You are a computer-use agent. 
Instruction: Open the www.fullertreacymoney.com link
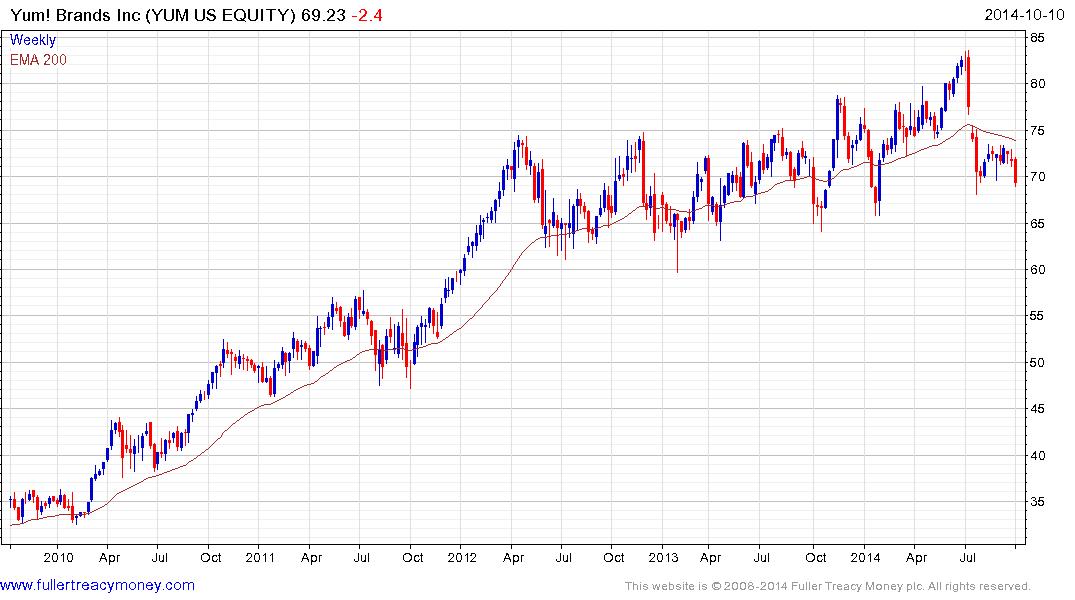[97, 585]
